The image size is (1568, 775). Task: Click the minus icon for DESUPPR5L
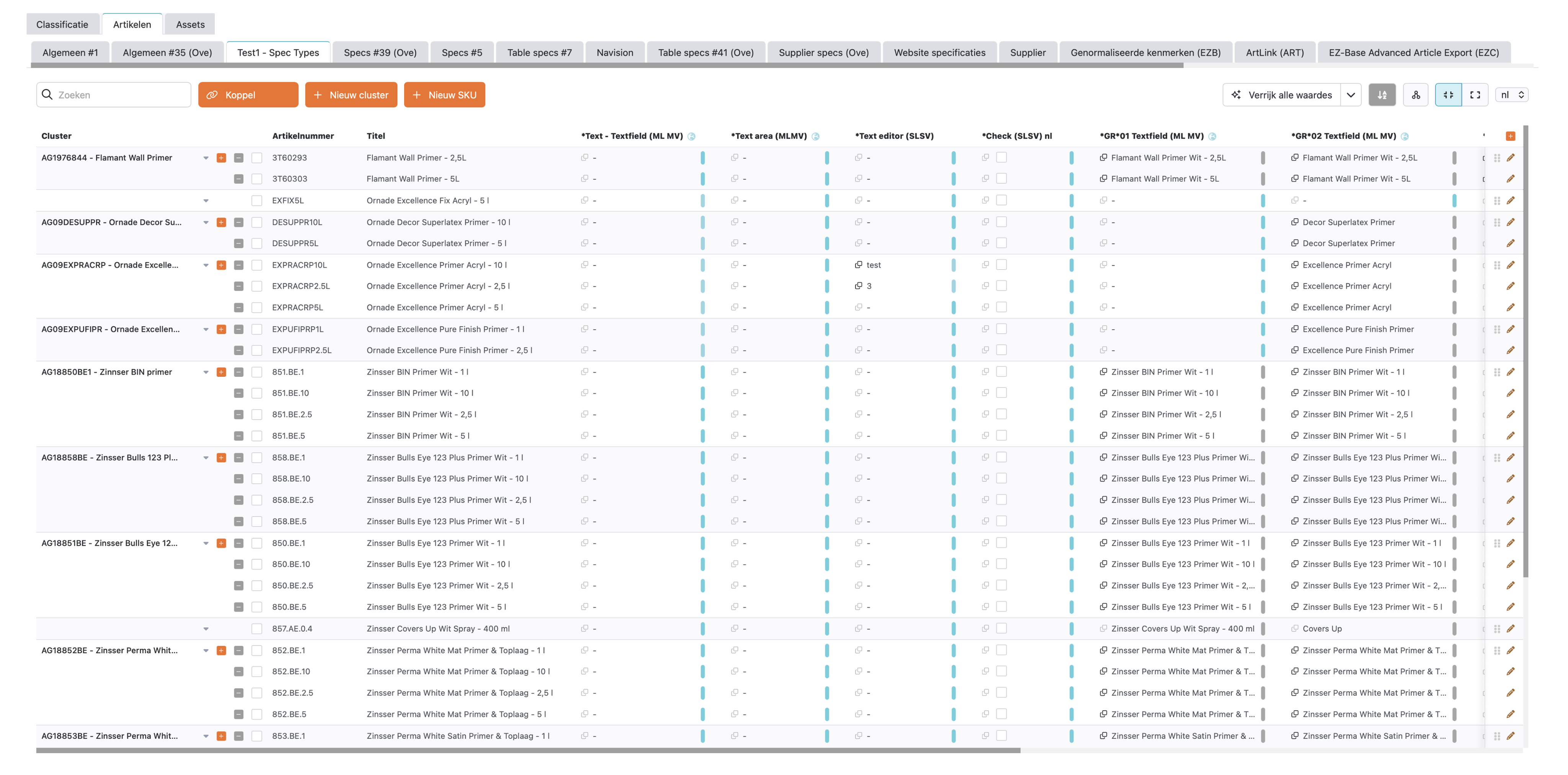pyautogui.click(x=238, y=244)
